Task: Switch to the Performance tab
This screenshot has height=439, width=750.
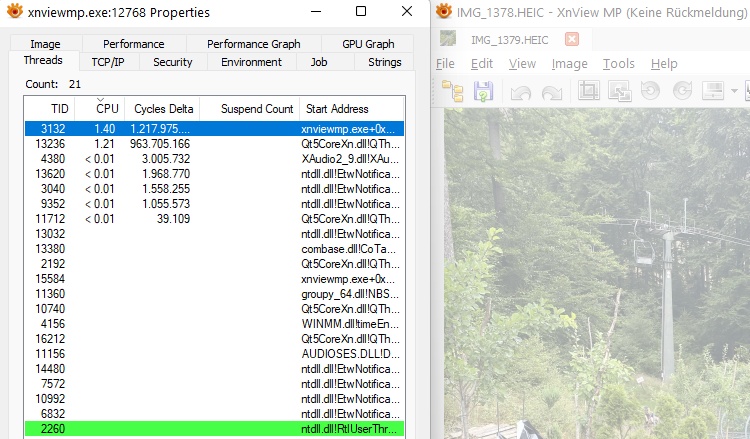Action: [134, 44]
